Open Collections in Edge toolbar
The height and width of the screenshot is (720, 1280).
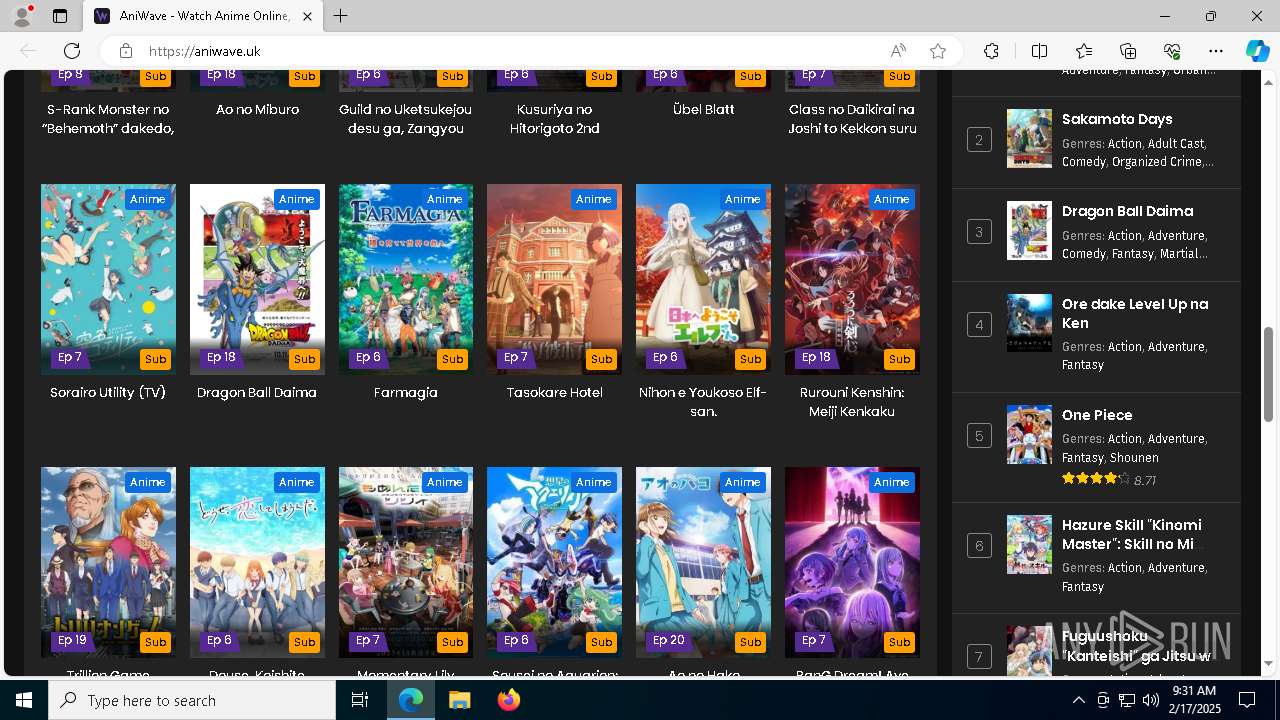(x=1128, y=51)
